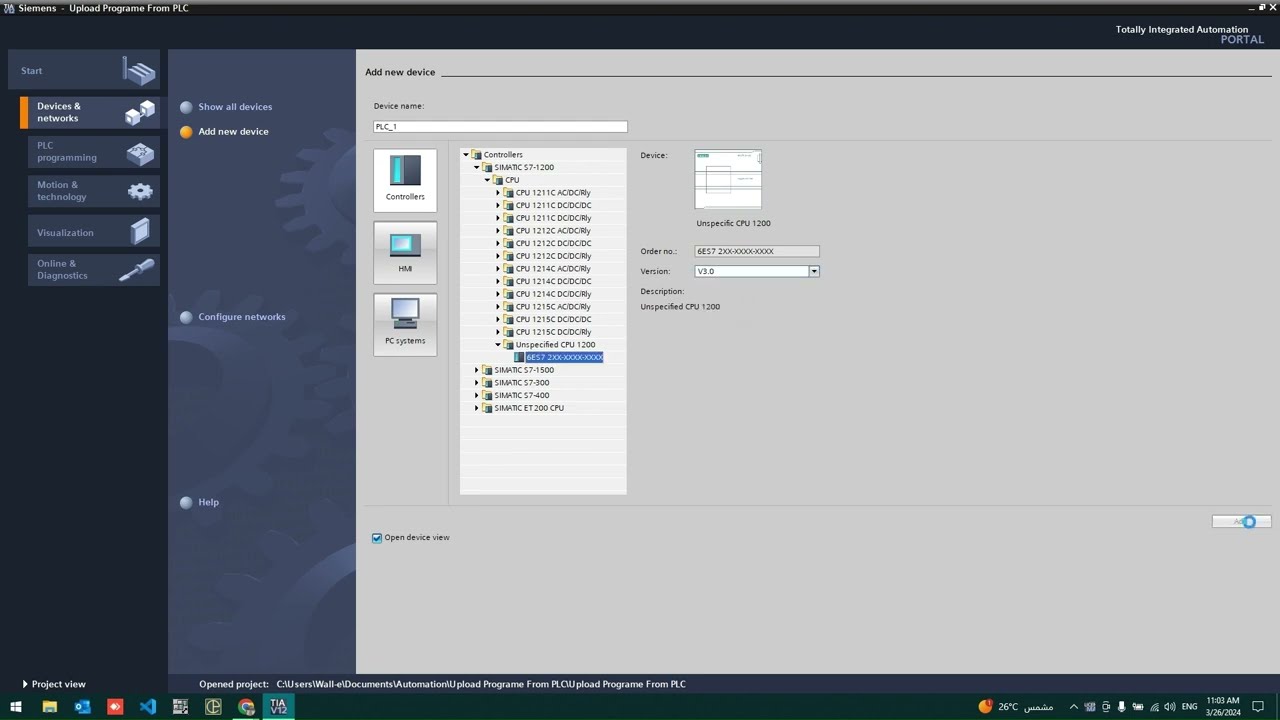Viewport: 1280px width, 720px height.
Task: Click TIA V12 taskbar icon
Action: [x=278, y=707]
